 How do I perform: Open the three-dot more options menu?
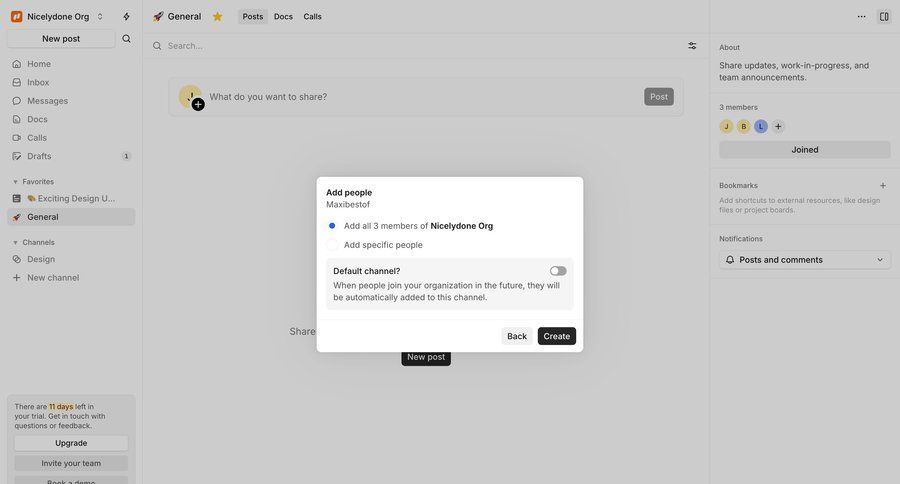tap(862, 16)
